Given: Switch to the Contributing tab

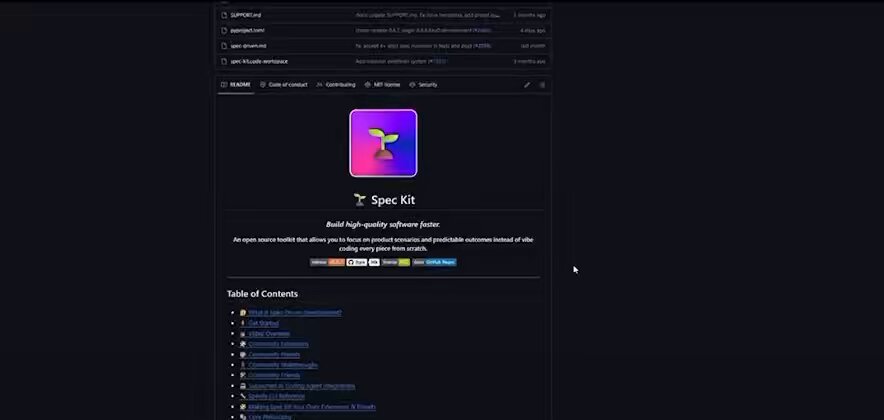Looking at the screenshot, I should (336, 85).
